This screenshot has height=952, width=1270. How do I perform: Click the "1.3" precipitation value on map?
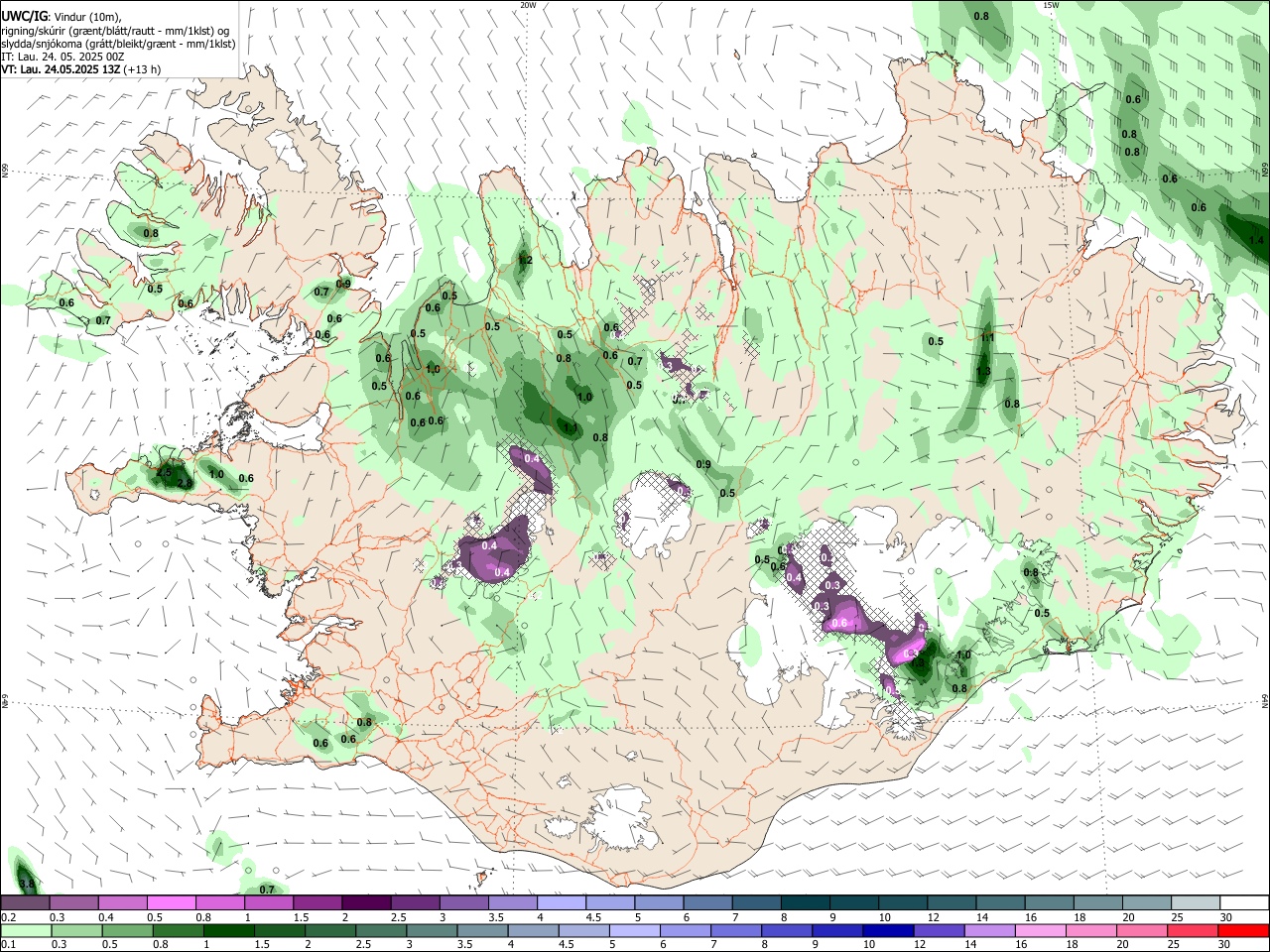point(983,372)
